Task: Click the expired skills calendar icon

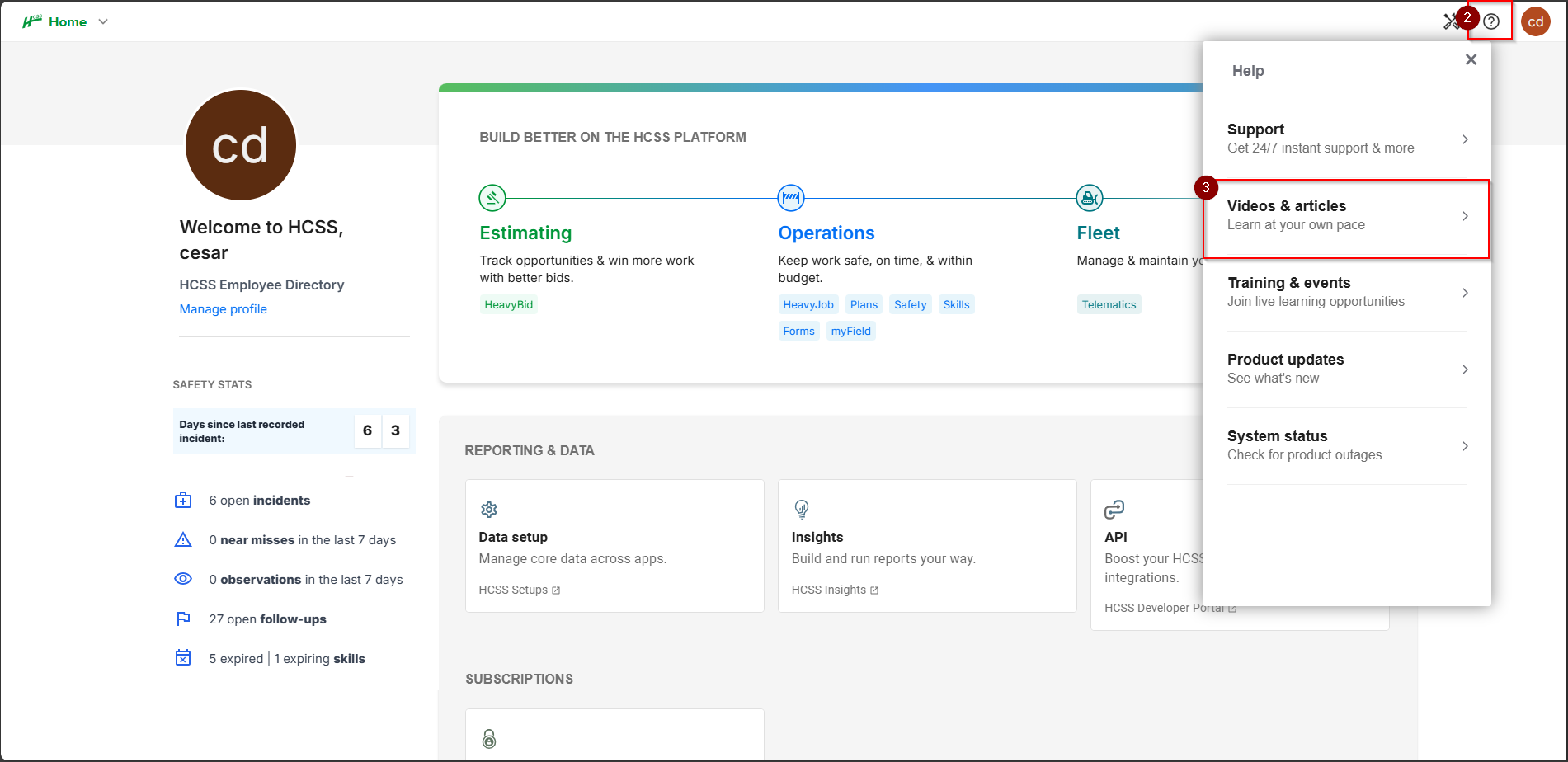Action: coord(183,658)
